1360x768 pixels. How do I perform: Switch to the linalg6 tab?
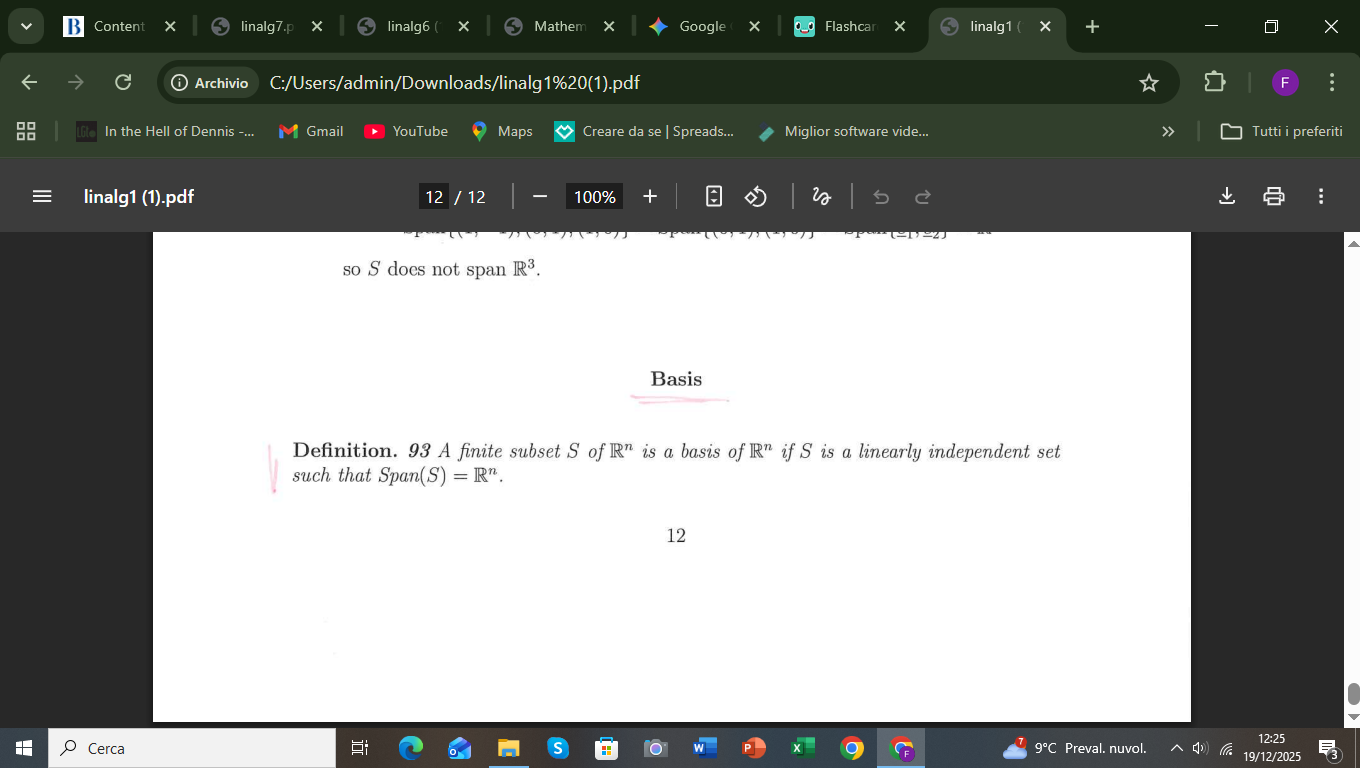coord(413,26)
